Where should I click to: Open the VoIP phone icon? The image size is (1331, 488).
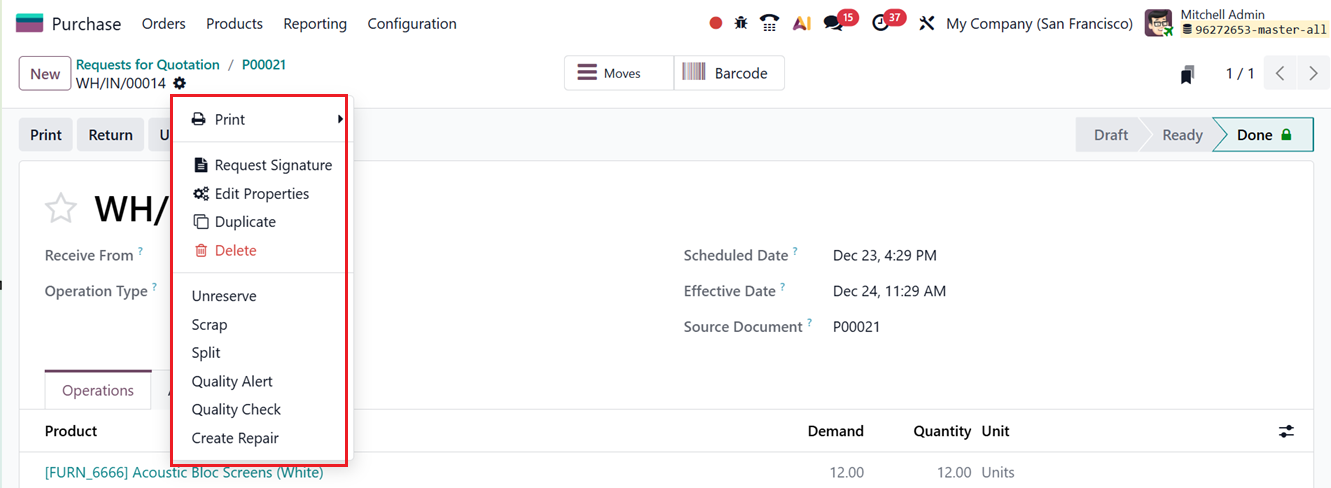tap(769, 23)
